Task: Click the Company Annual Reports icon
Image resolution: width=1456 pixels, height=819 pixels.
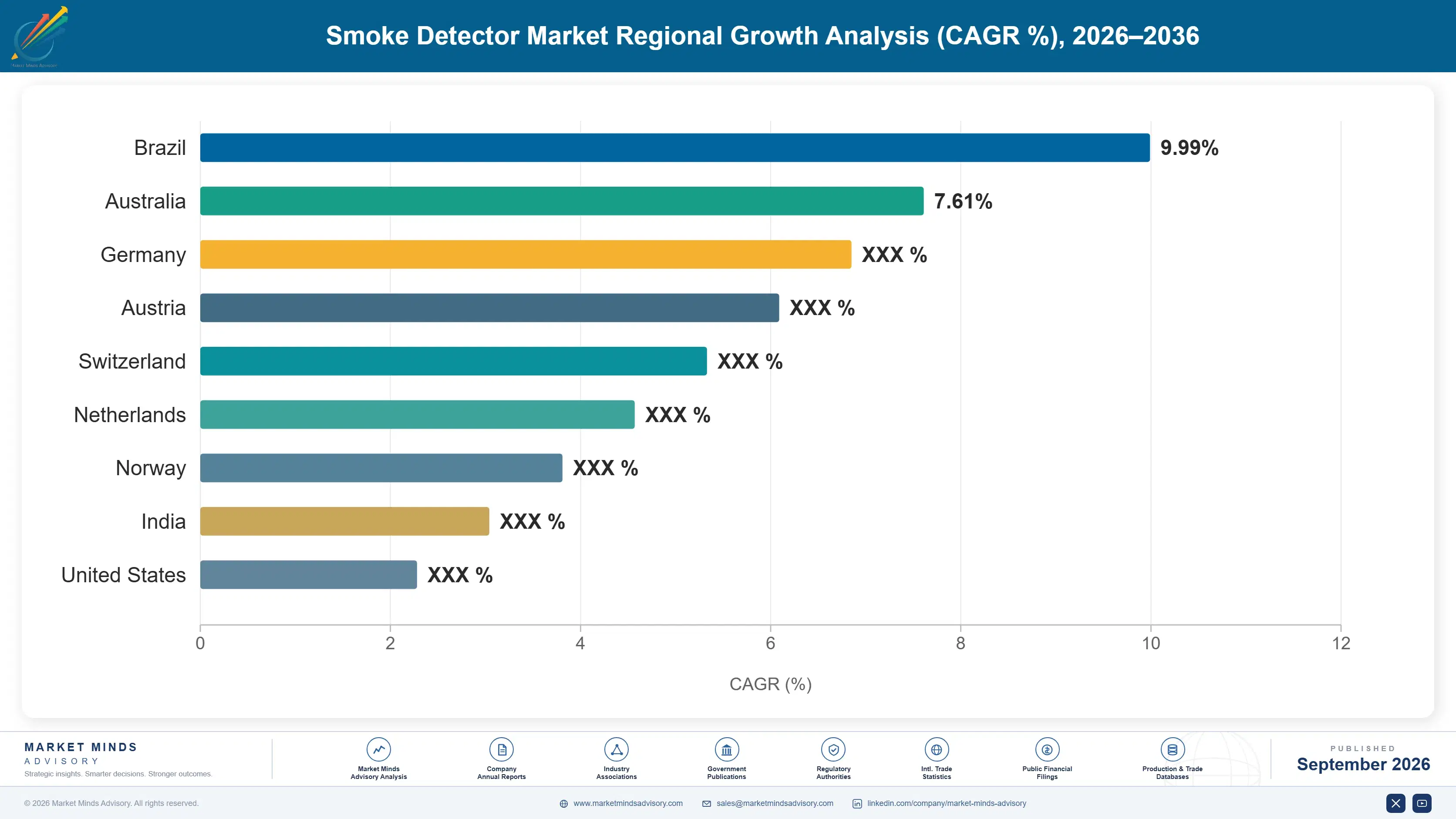Action: coord(501,749)
